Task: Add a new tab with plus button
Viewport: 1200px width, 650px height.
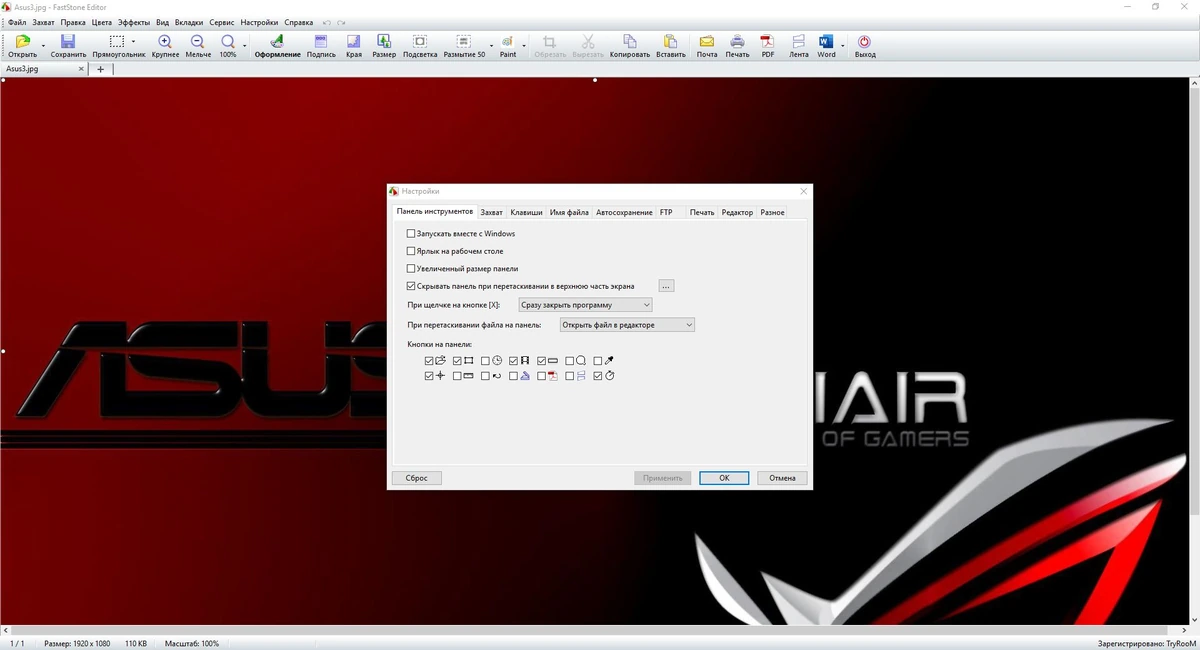Action: (100, 69)
